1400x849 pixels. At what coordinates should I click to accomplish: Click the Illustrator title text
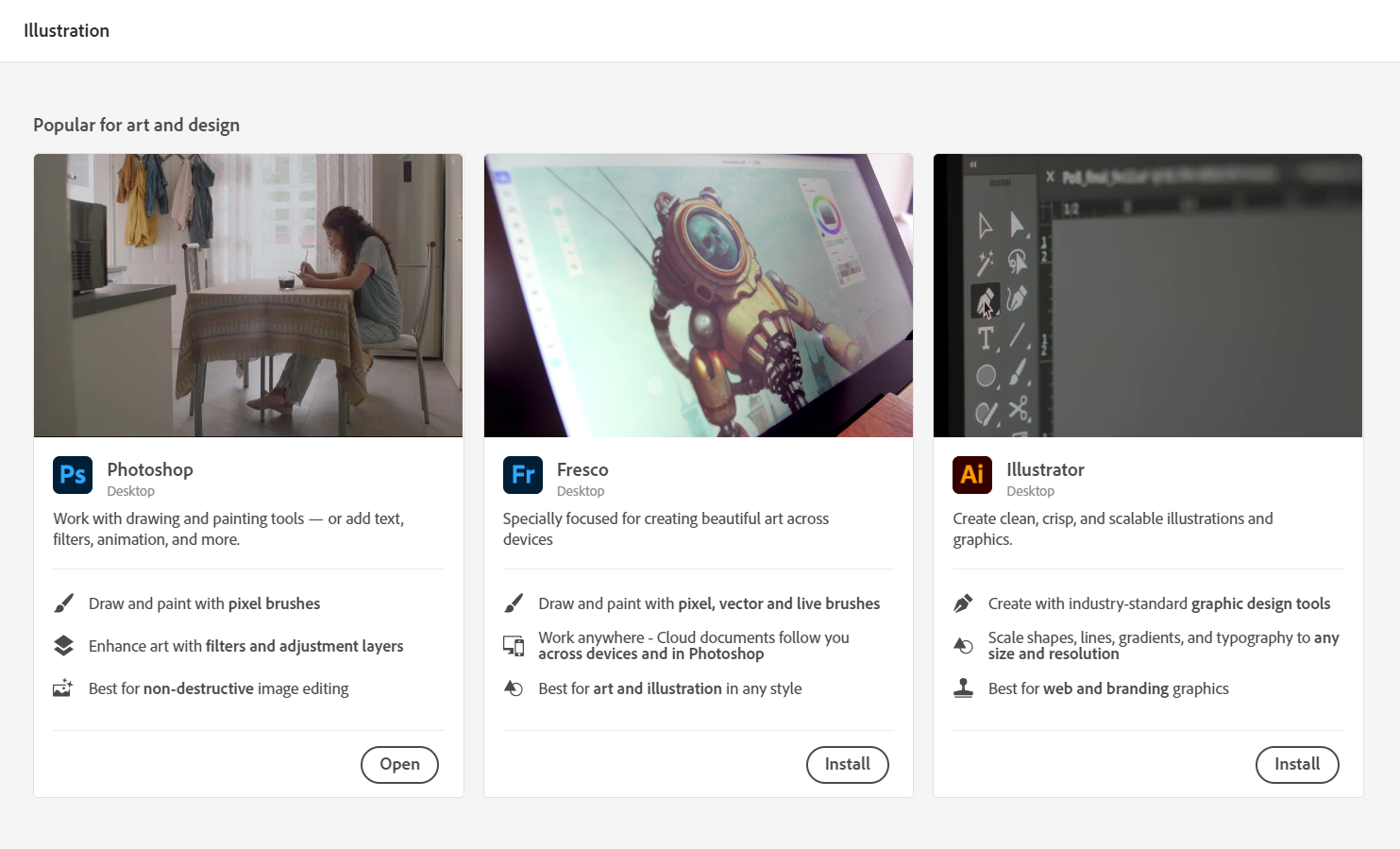(1045, 469)
